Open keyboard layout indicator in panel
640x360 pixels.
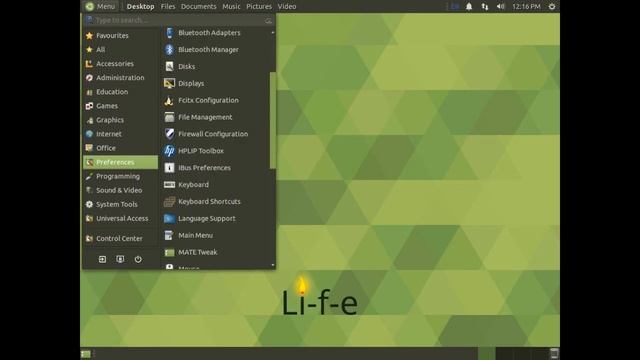[x=455, y=7]
